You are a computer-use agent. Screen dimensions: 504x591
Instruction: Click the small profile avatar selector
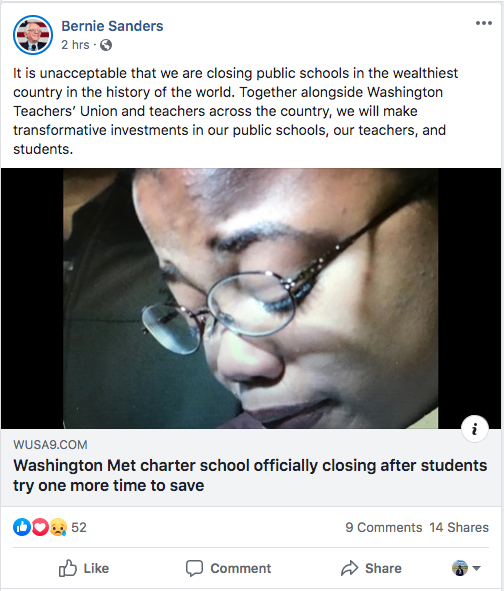click(x=460, y=568)
